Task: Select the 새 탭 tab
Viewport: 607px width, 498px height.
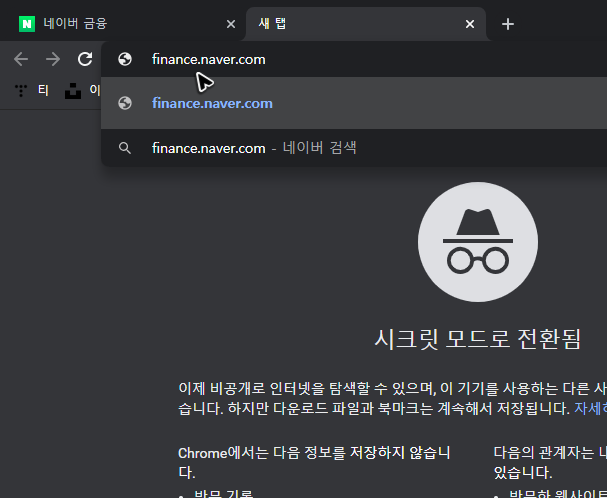Action: point(366,24)
